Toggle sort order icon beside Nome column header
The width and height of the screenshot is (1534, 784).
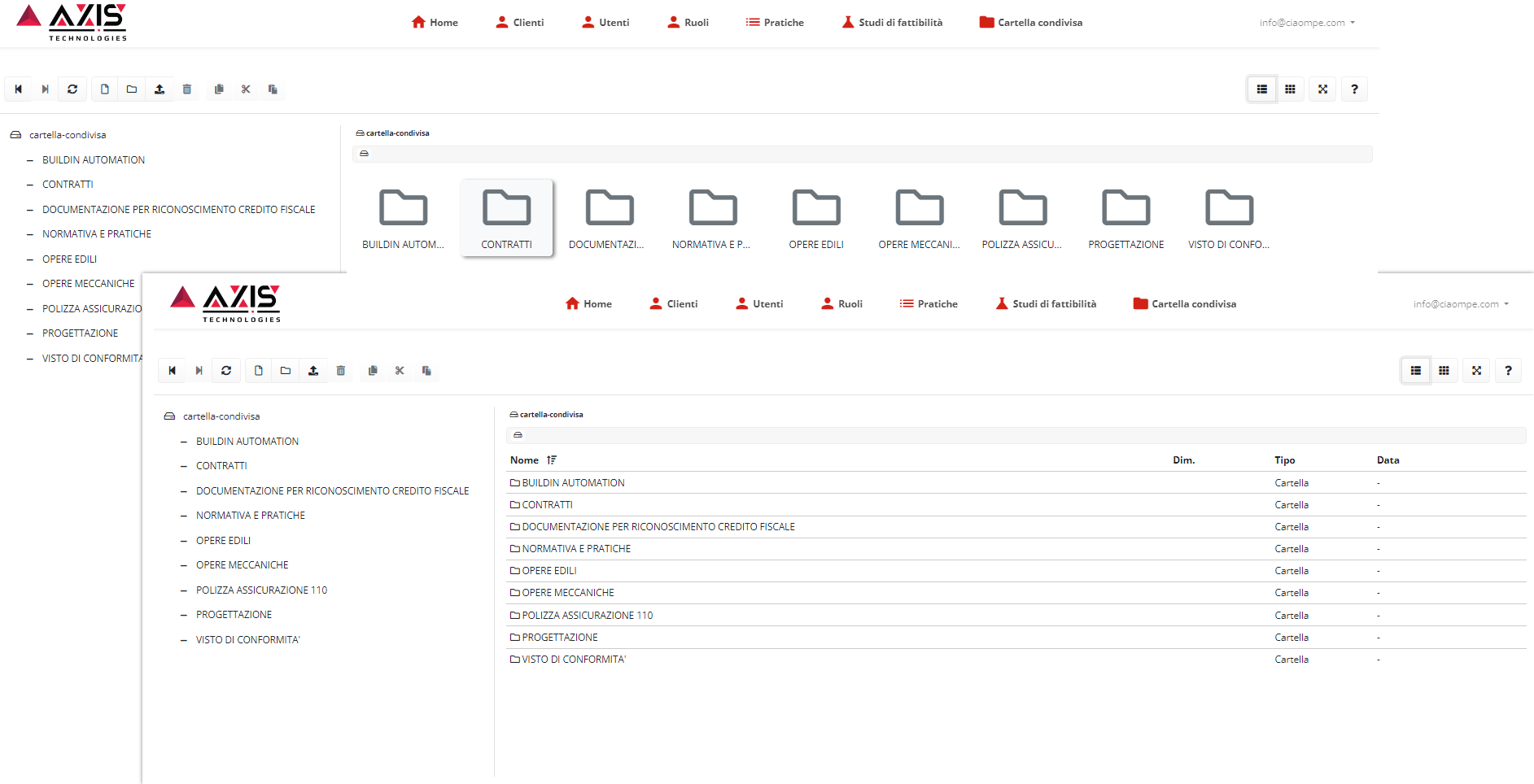552,460
